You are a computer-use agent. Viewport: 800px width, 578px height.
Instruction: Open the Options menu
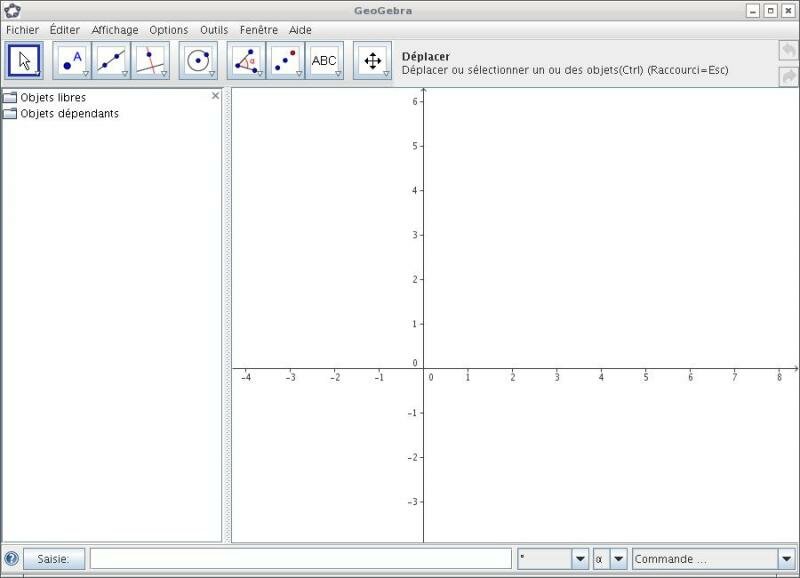169,30
